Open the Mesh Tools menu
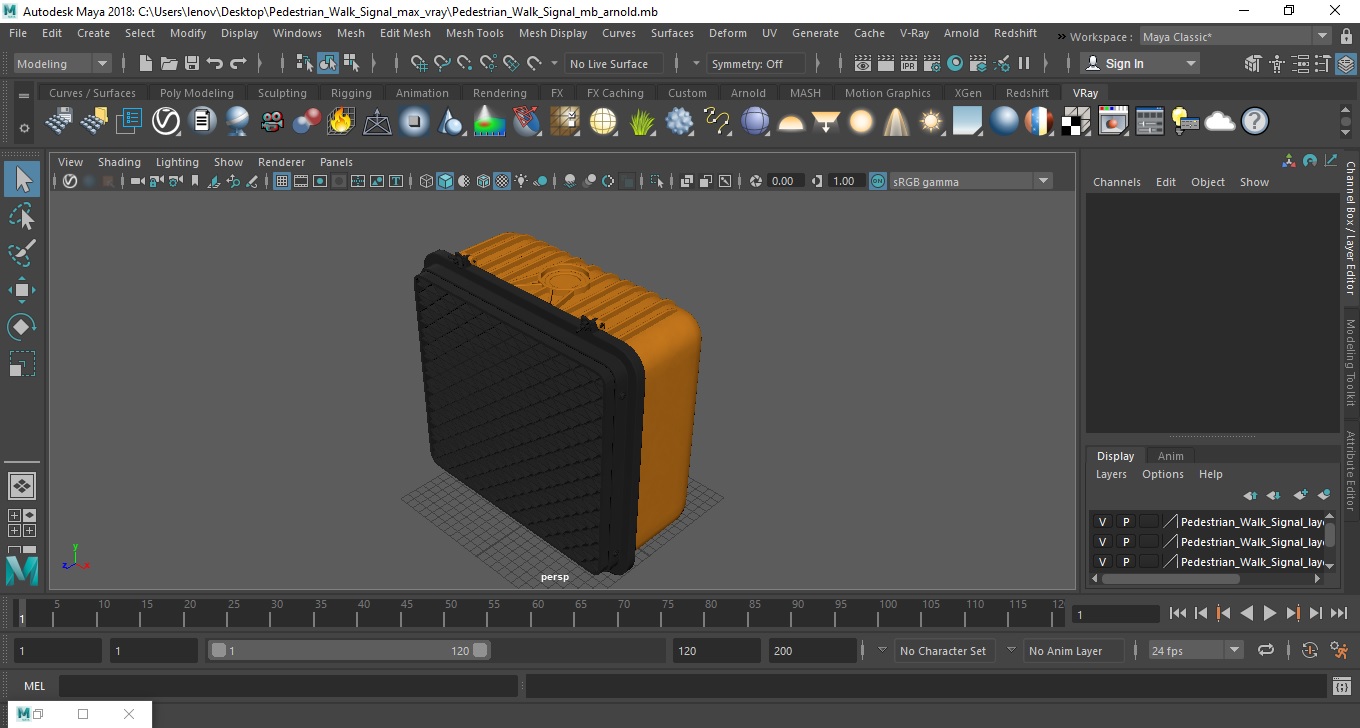 tap(474, 33)
